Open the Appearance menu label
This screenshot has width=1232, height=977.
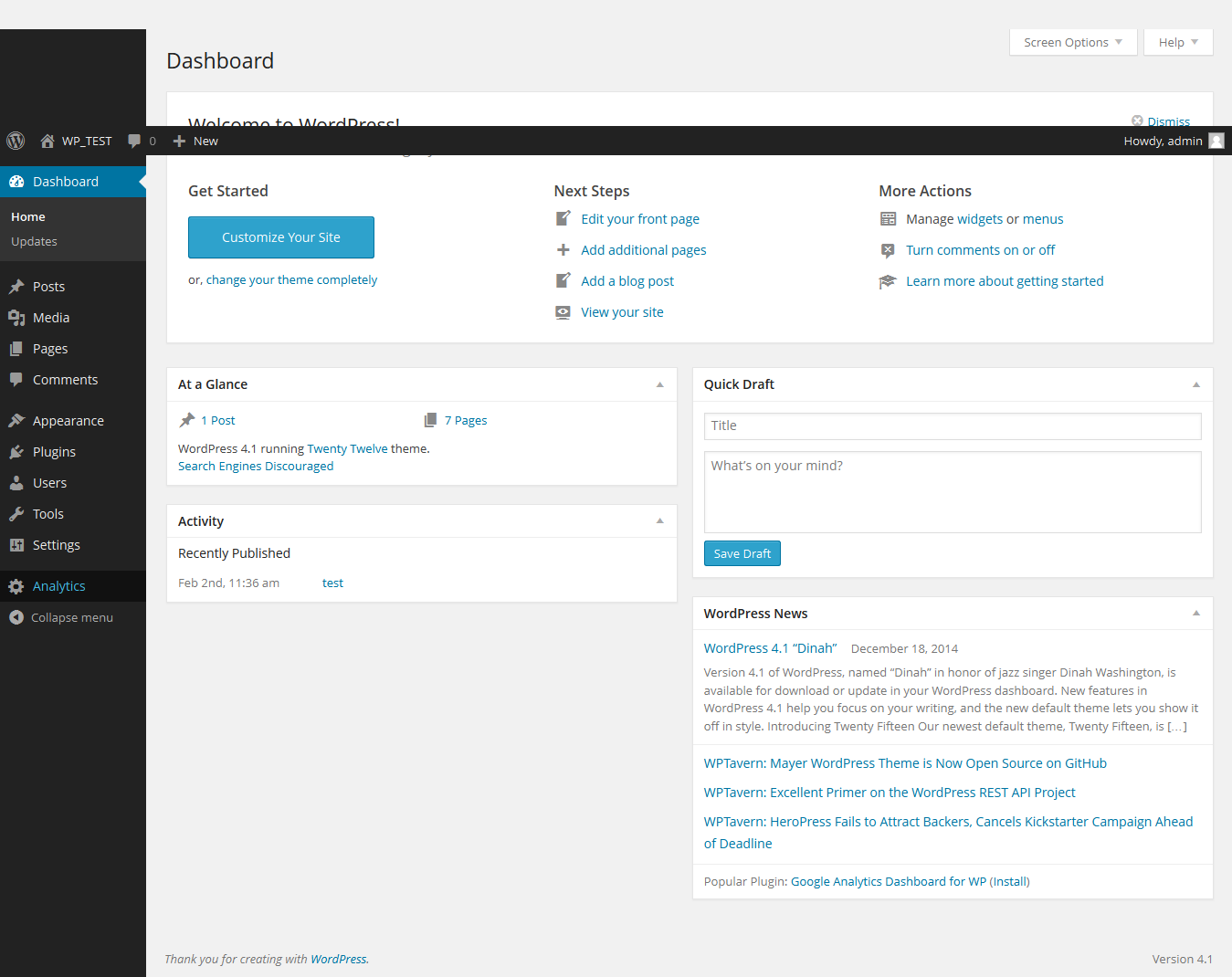click(68, 421)
